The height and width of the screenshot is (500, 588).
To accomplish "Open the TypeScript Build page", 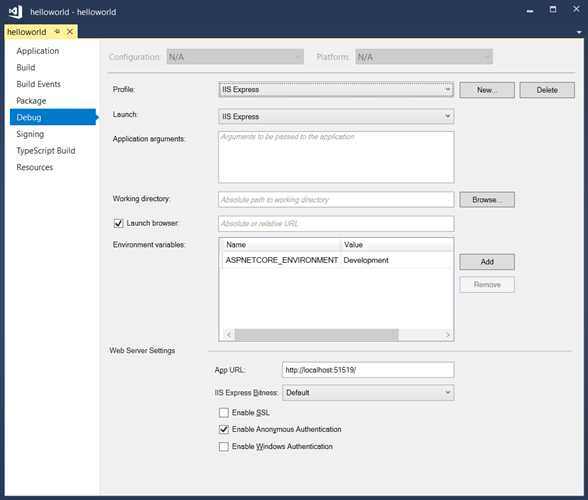I will 46,150.
